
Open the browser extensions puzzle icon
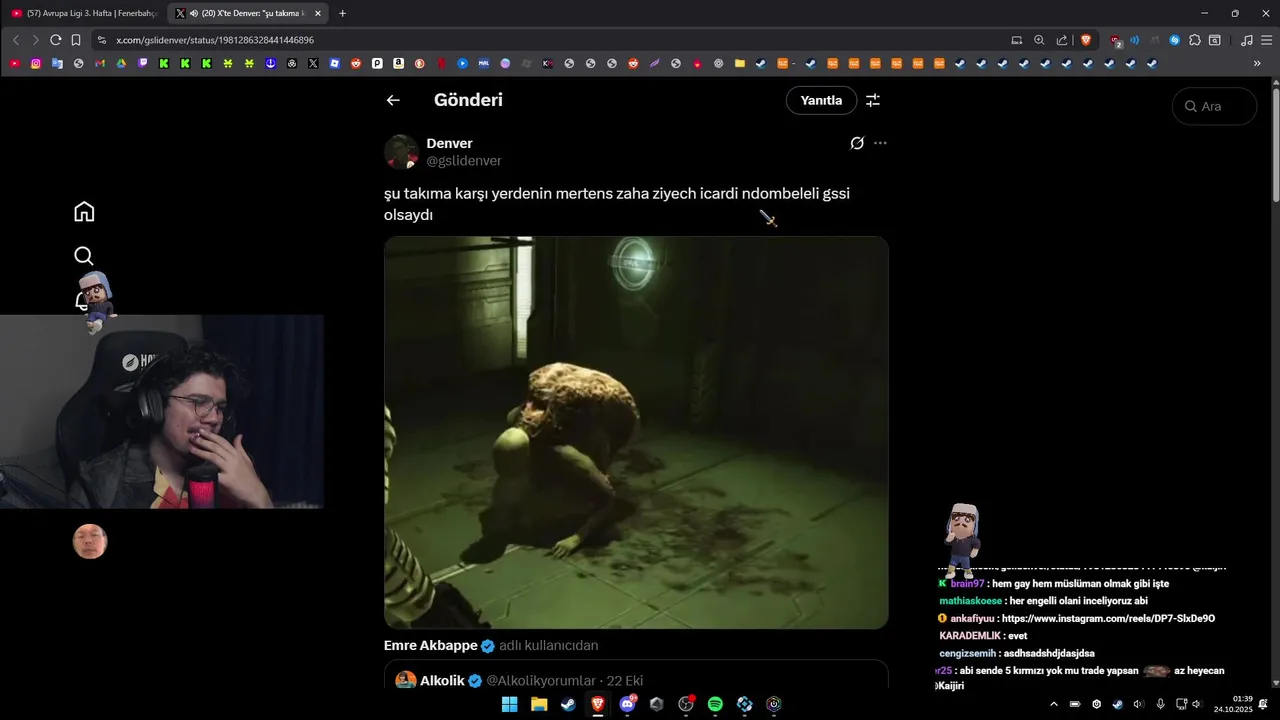pyautogui.click(x=1195, y=40)
